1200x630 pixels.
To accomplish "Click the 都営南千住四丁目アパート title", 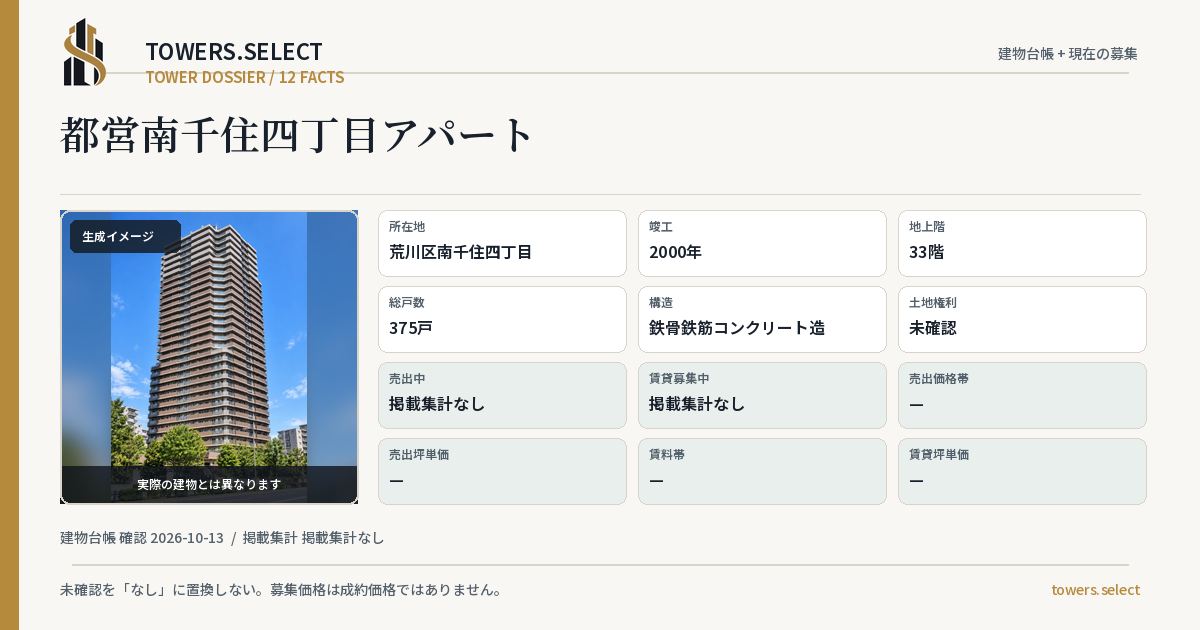I will coord(298,135).
